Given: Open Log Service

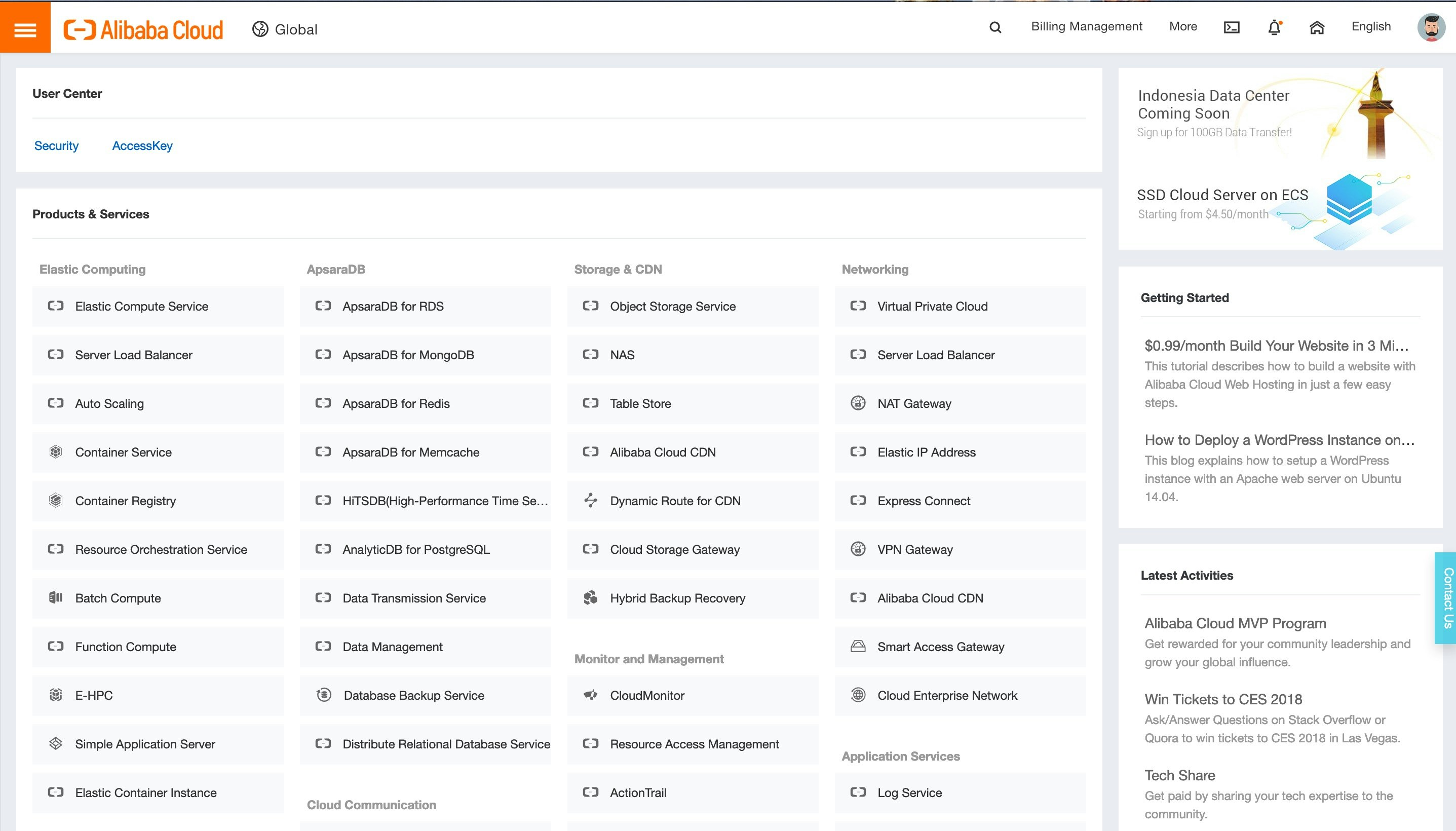Looking at the screenshot, I should click(960, 792).
